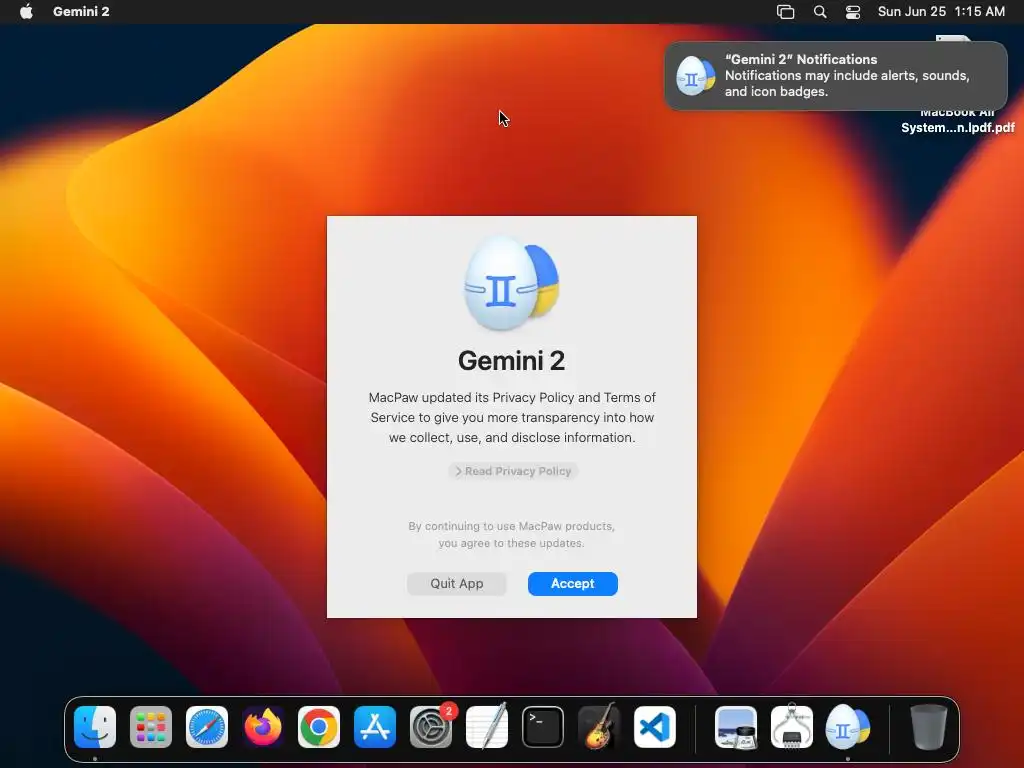Click the Gemini 2 egg logo in the dialog

point(511,283)
